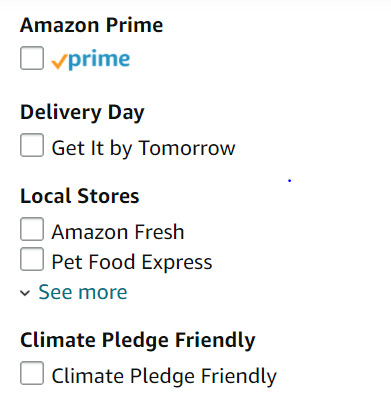This screenshot has width=391, height=411.
Task: Mark the Climate Pledge Friendly checkbox
Action: click(32, 373)
